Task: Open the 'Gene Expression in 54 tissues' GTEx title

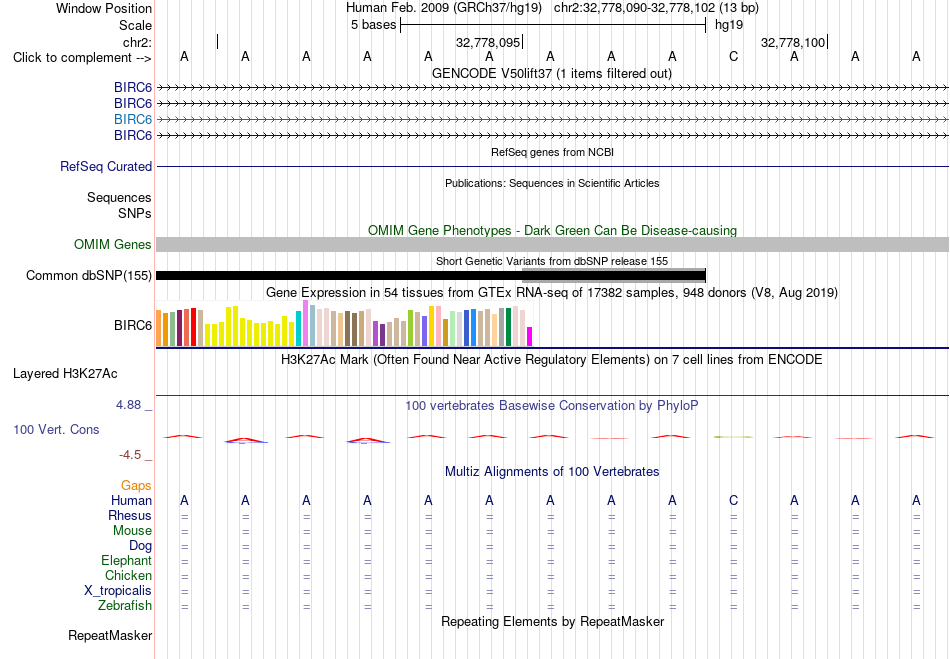Action: coord(552,293)
